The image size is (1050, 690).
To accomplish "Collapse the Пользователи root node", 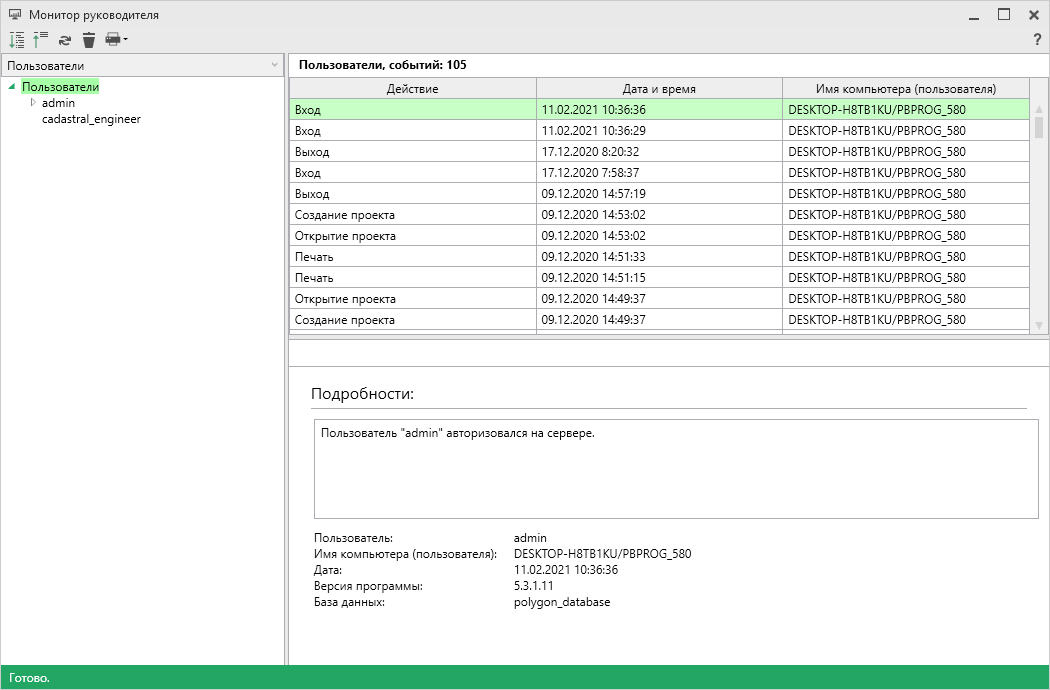I will tap(11, 87).
